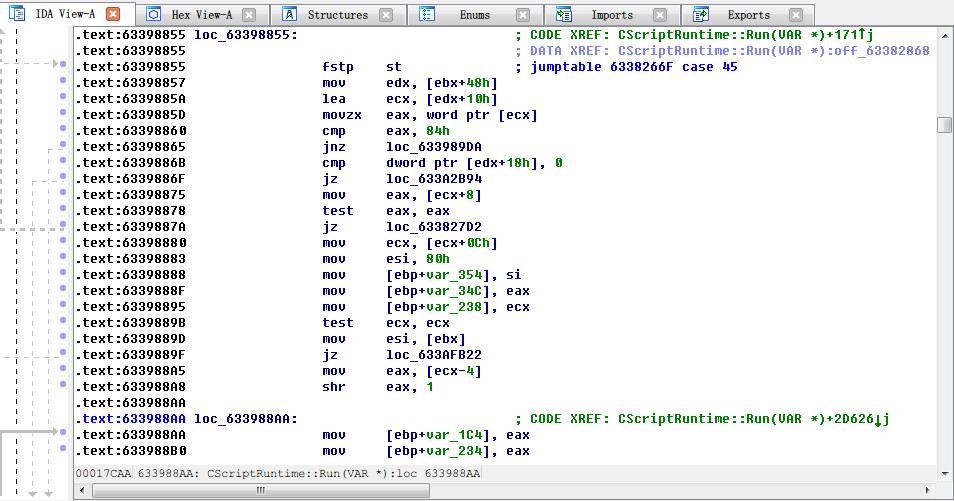
Task: Click the horizontal scrollbar thumb
Action: click(262, 490)
